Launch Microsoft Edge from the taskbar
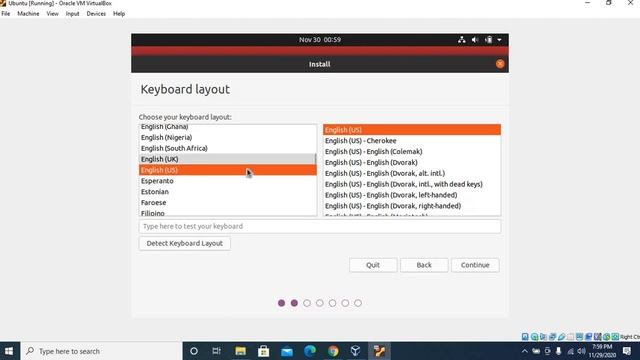The width and height of the screenshot is (640, 360). 310,351
